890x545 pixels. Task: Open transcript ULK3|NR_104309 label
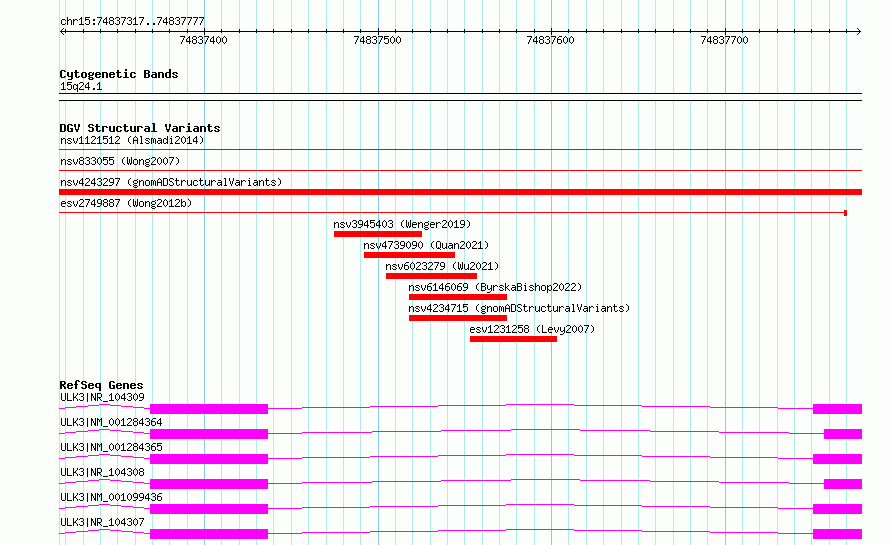(x=102, y=397)
